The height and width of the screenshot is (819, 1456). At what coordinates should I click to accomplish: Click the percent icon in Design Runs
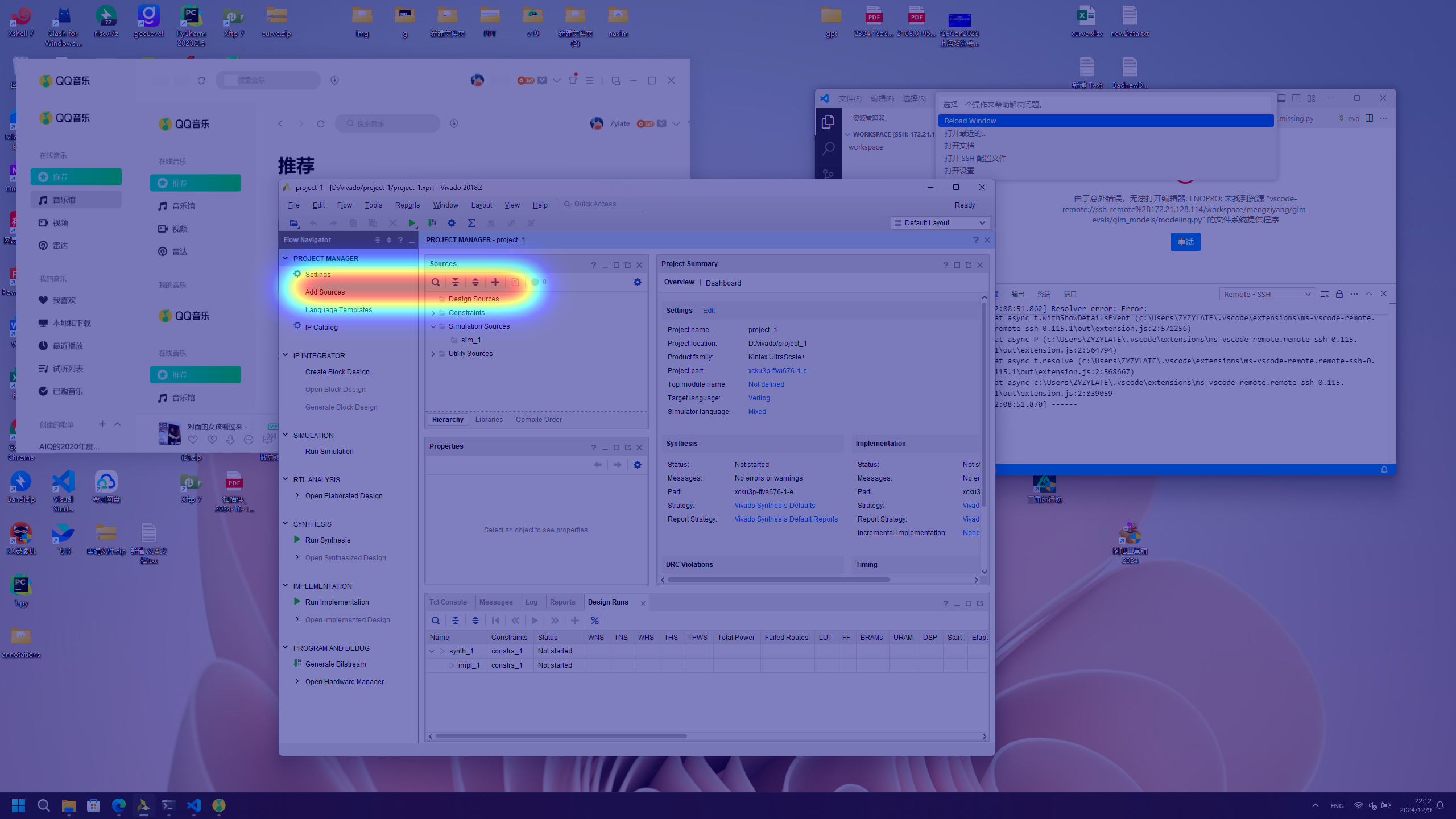click(x=595, y=621)
